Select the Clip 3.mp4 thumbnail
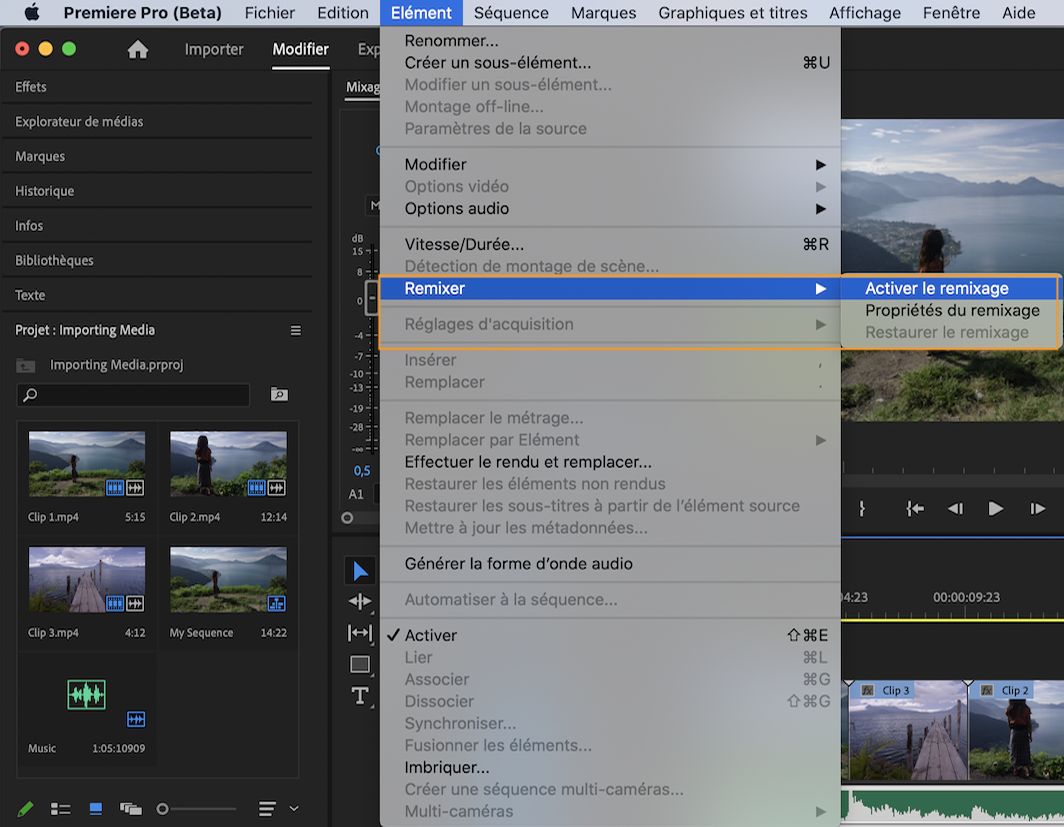 pos(86,580)
